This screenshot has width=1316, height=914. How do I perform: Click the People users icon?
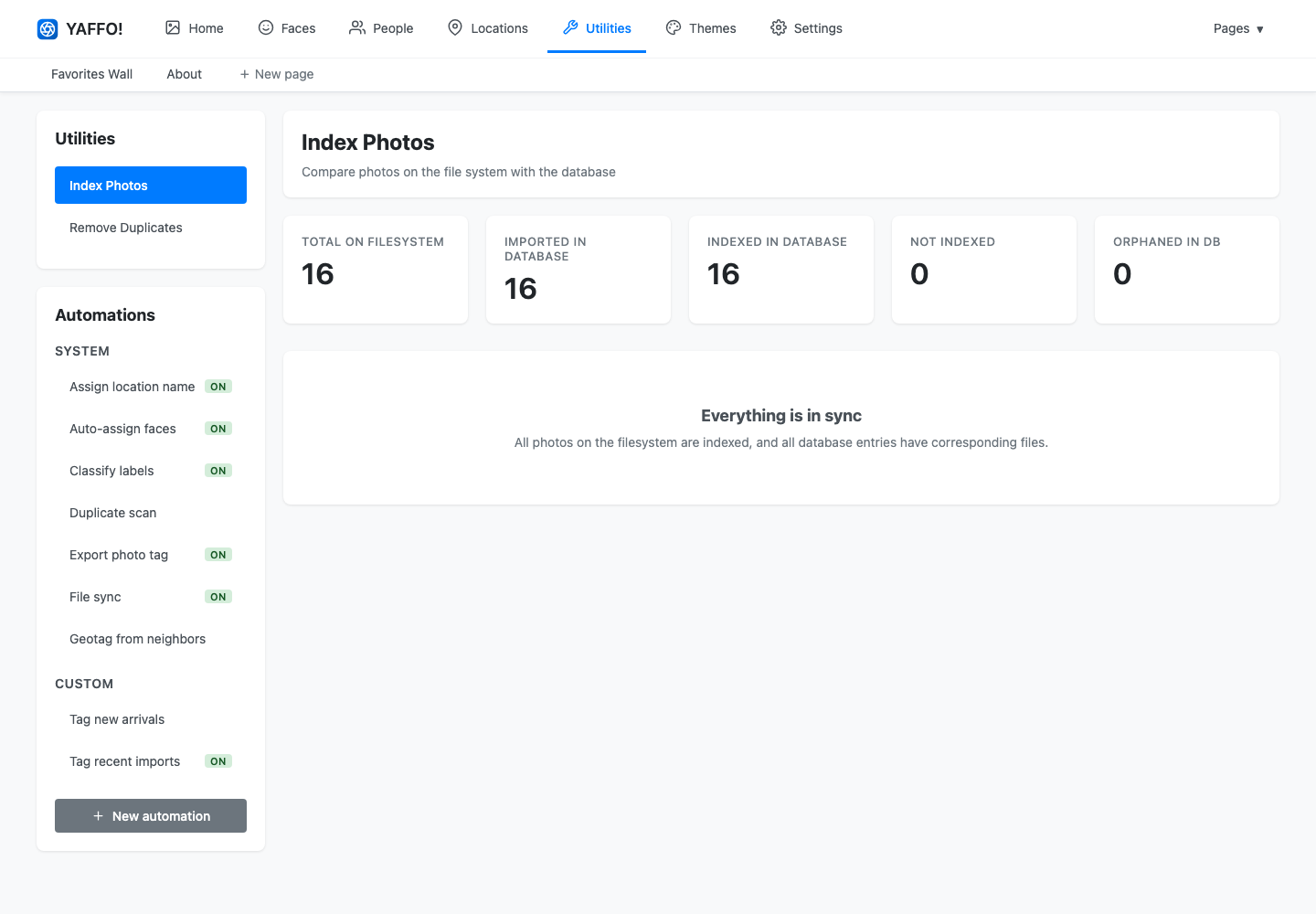(x=357, y=27)
